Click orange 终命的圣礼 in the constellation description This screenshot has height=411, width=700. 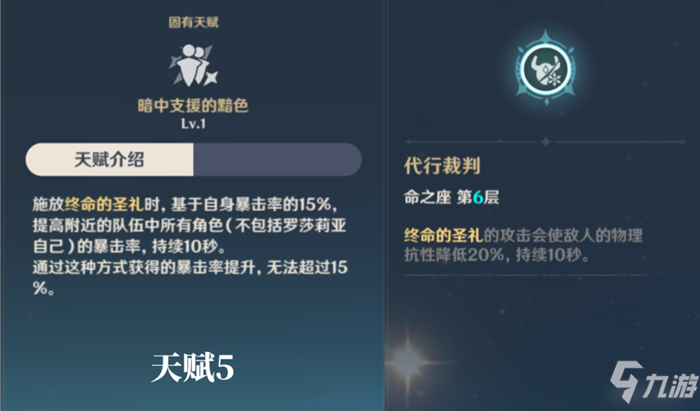coord(441,235)
